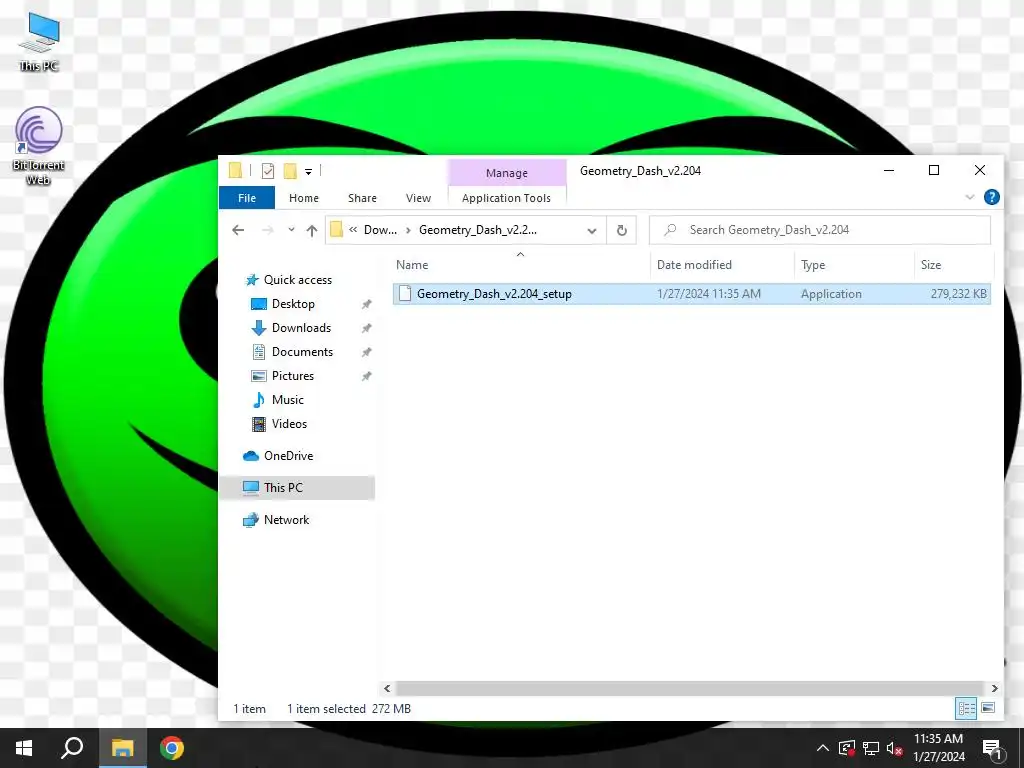1024x768 pixels.
Task: Switch to the View ribbon tab
Action: [x=418, y=198]
